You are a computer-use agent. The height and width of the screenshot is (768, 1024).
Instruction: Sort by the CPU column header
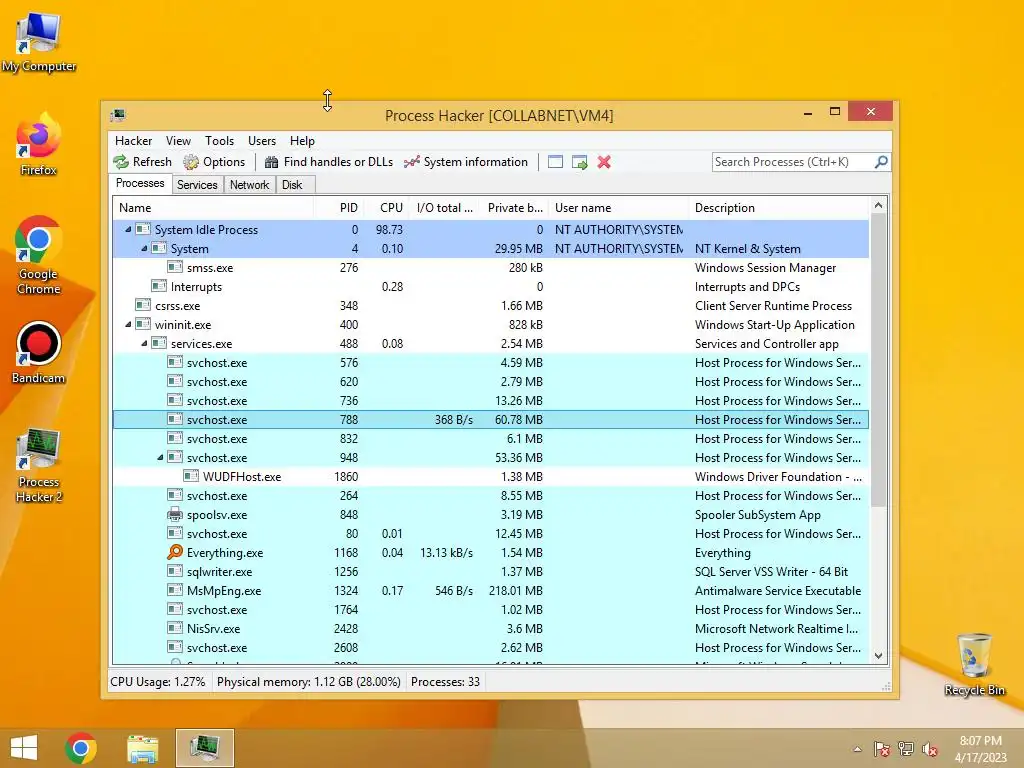point(387,208)
